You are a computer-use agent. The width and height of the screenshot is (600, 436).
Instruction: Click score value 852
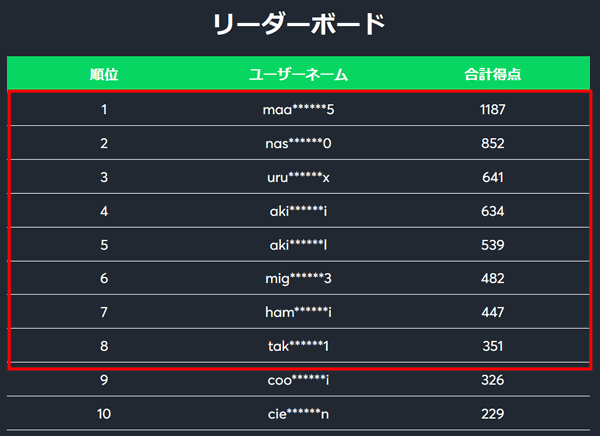click(493, 144)
